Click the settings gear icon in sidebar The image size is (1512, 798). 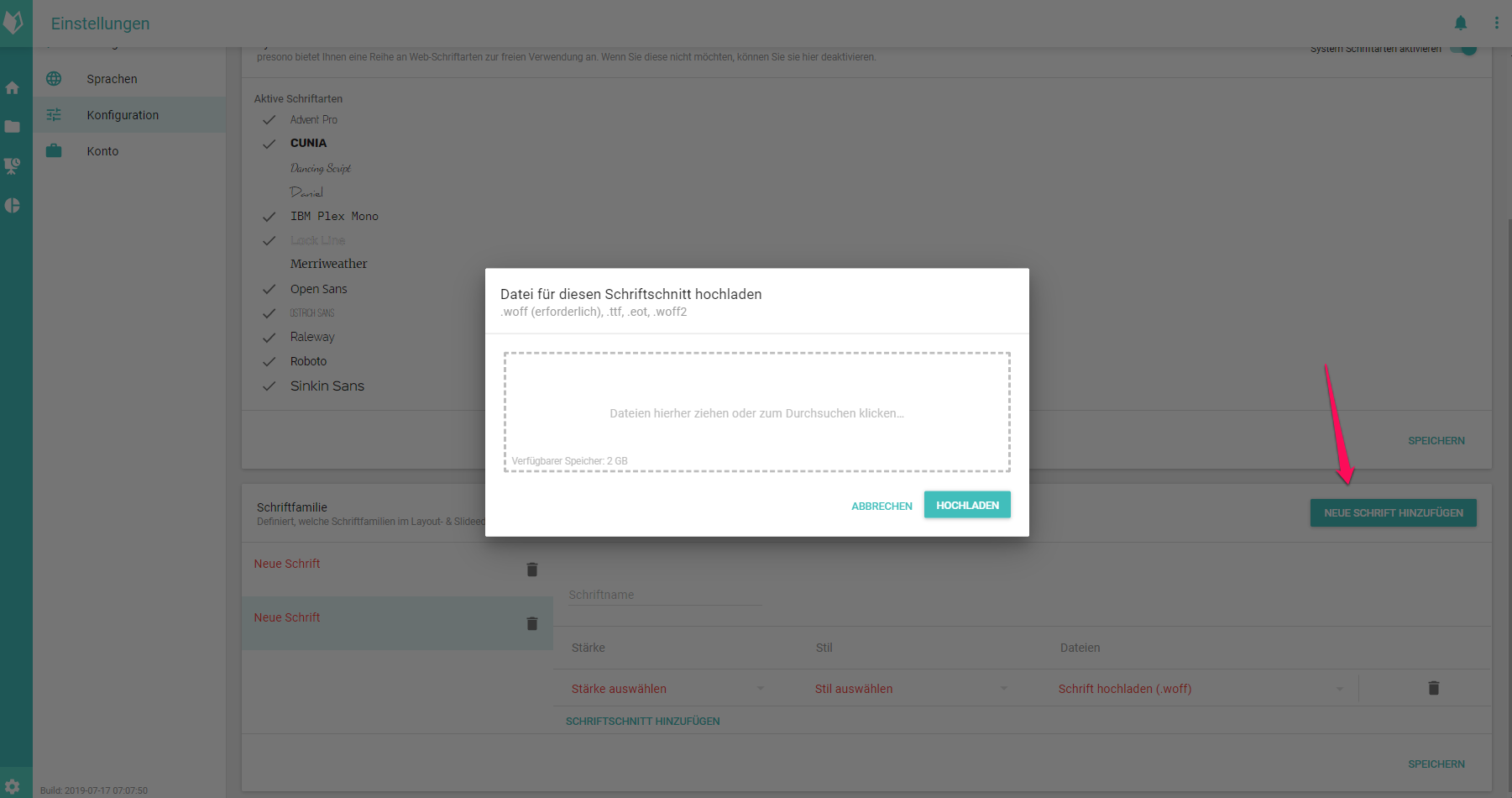(x=13, y=787)
